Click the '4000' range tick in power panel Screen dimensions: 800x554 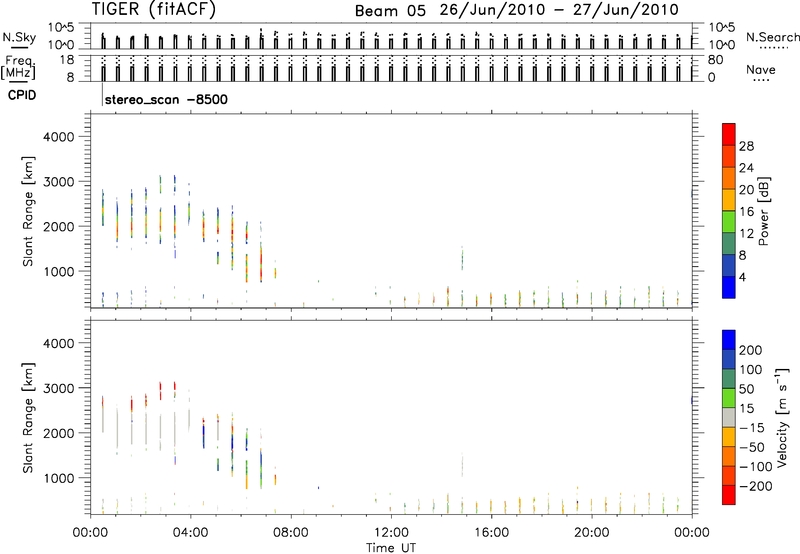(x=59, y=137)
